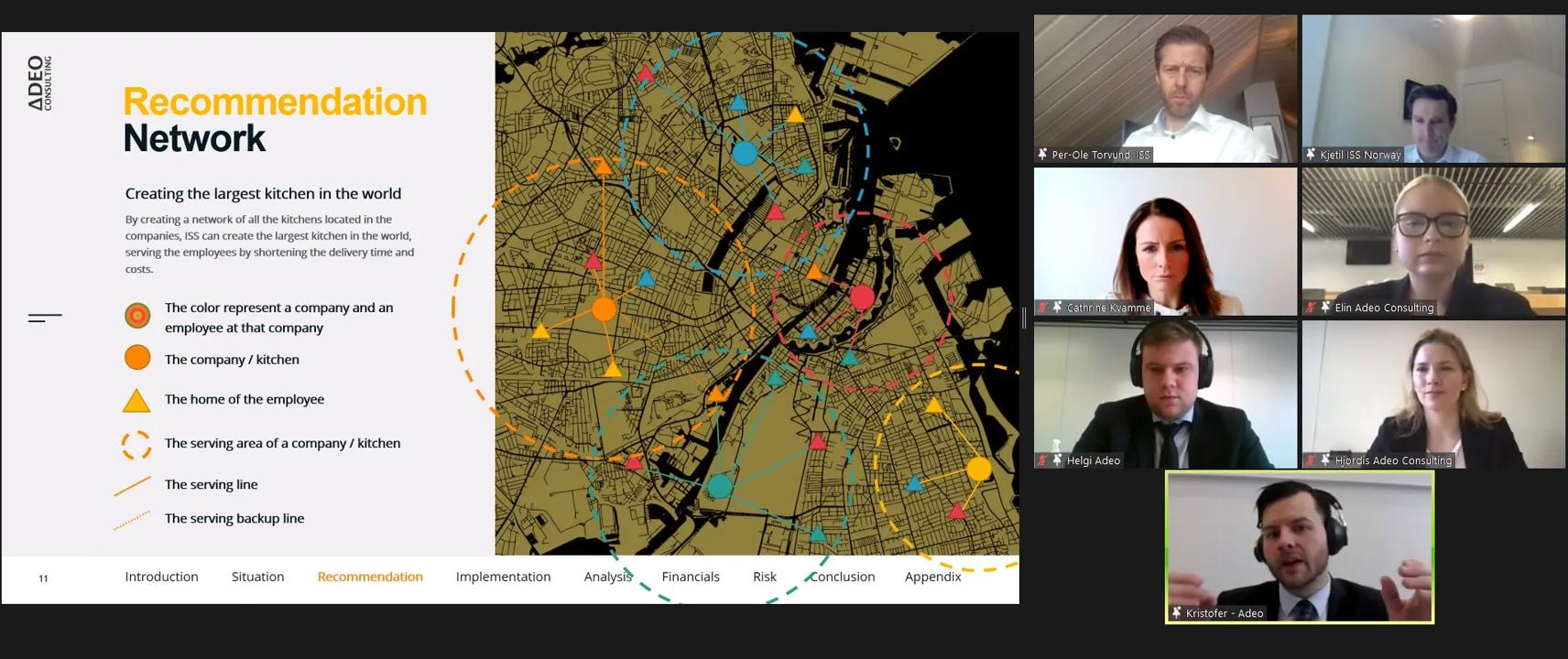Click the muted microphone icon on Helgi Adeo

click(1042, 460)
